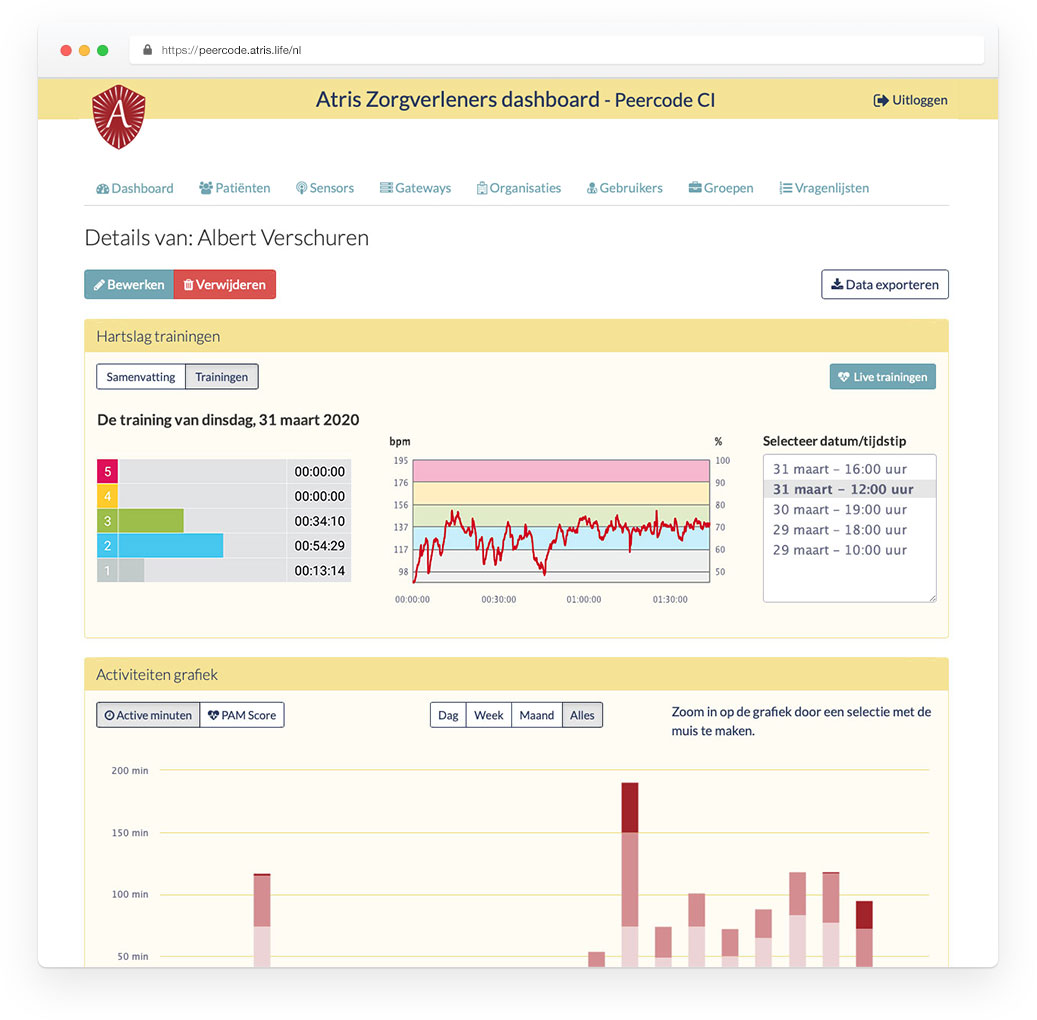Enable the Maand view for the graph
This screenshot has height=1020, width=1037.
click(536, 714)
